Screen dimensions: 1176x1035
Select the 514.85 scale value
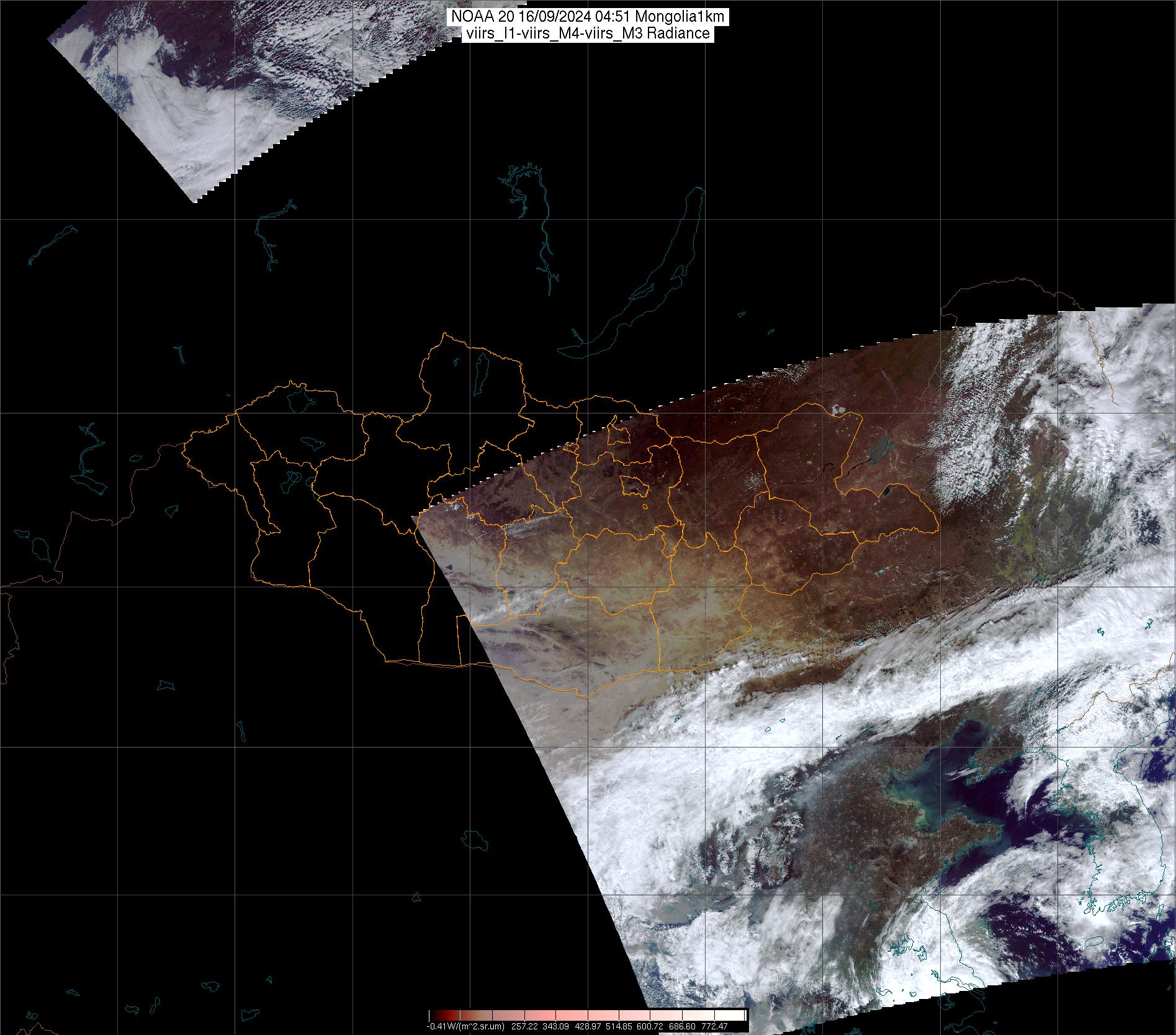click(619, 1027)
